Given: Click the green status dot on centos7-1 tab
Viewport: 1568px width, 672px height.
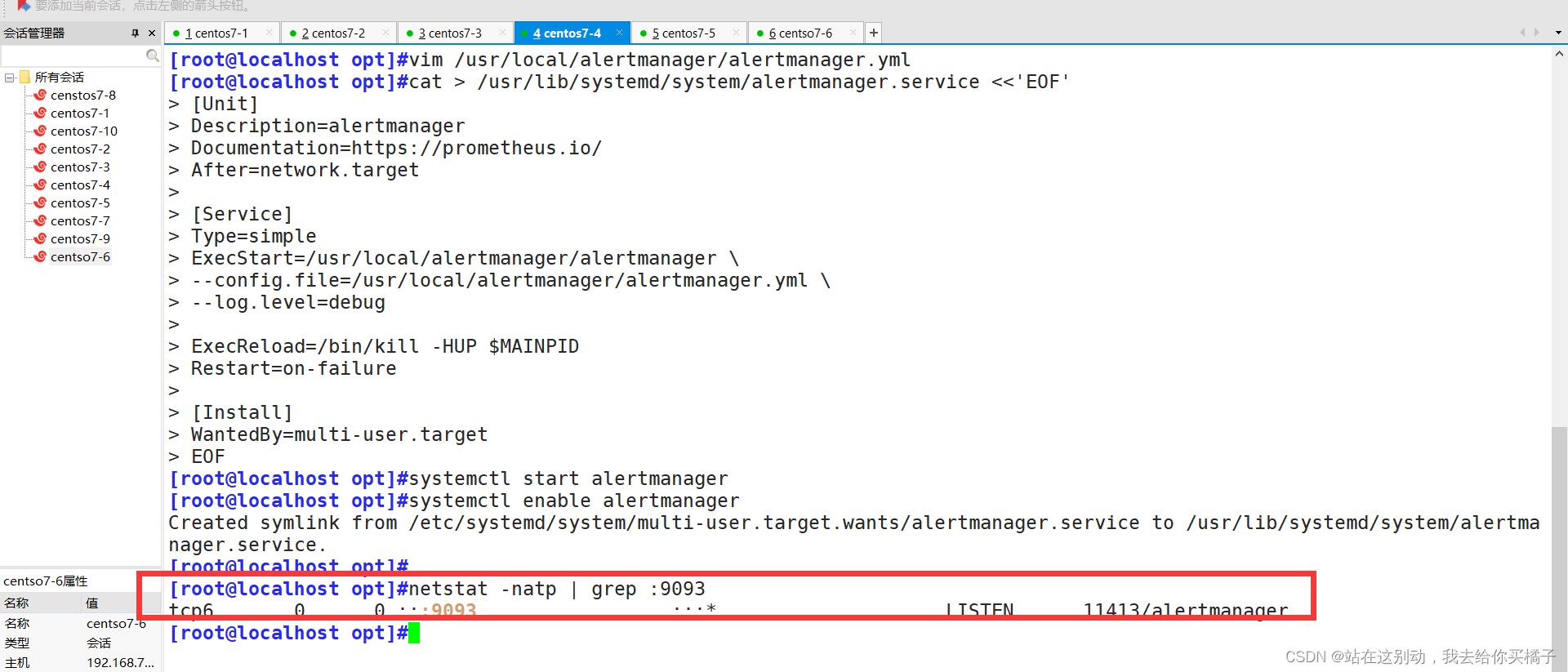Looking at the screenshot, I should coord(176,33).
